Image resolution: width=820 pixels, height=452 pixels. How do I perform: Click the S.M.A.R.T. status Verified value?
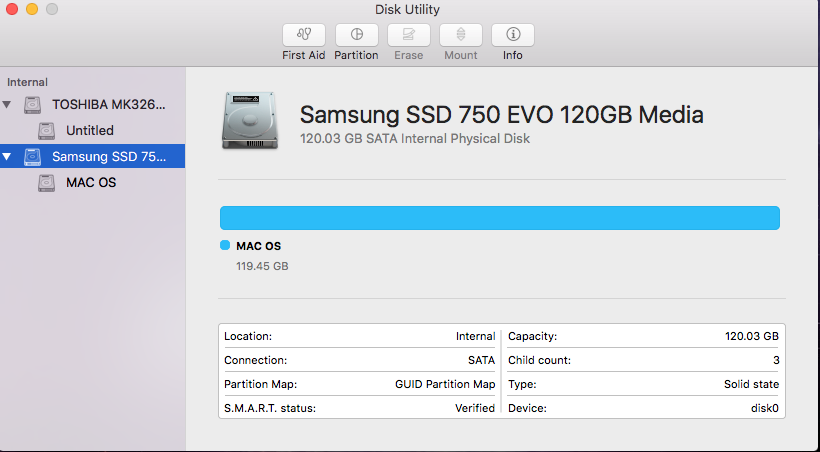474,408
